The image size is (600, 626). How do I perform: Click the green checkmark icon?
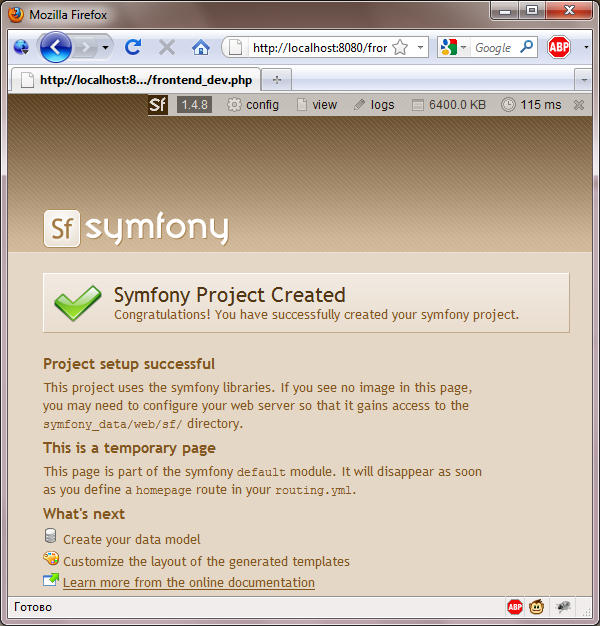[x=78, y=303]
